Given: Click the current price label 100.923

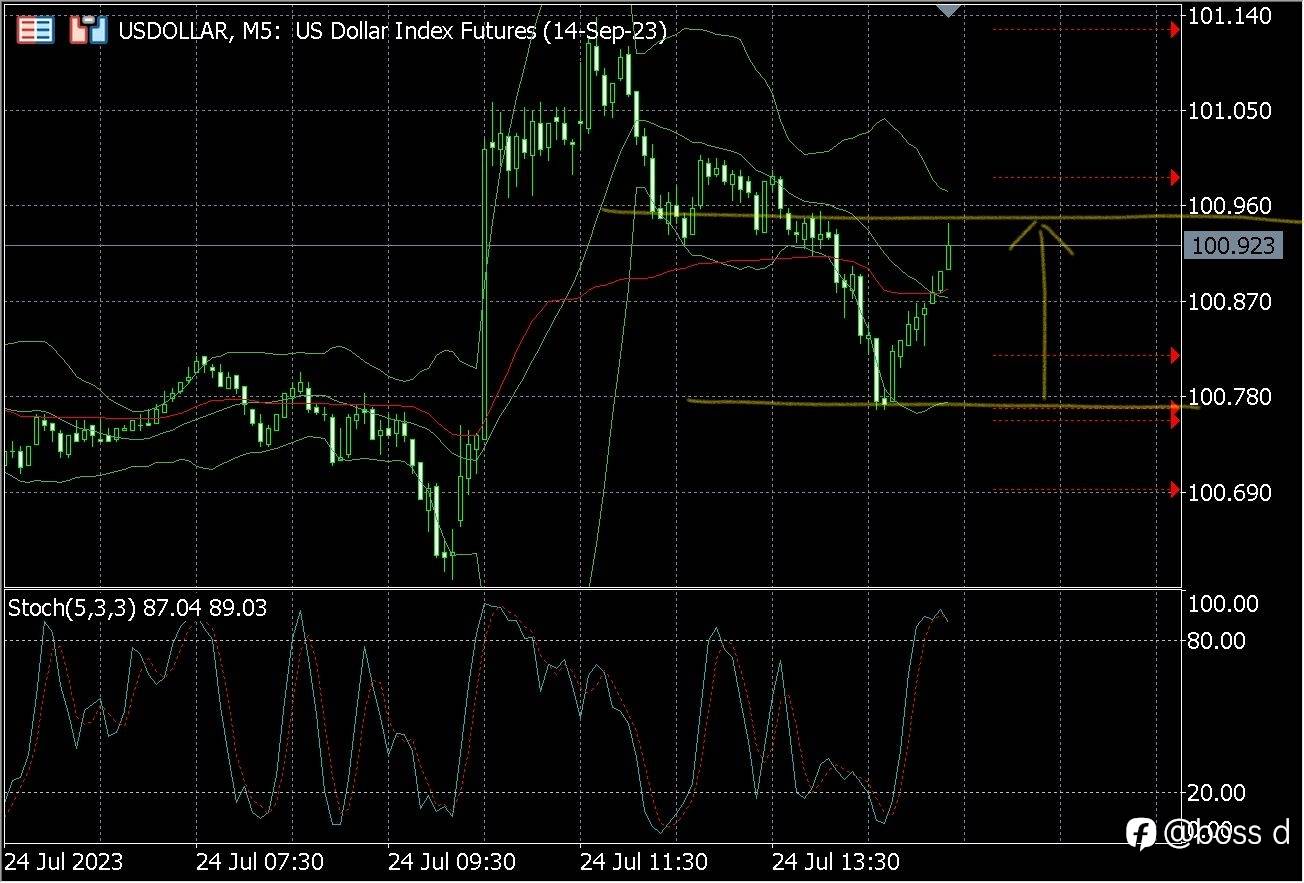Looking at the screenshot, I should [x=1232, y=245].
